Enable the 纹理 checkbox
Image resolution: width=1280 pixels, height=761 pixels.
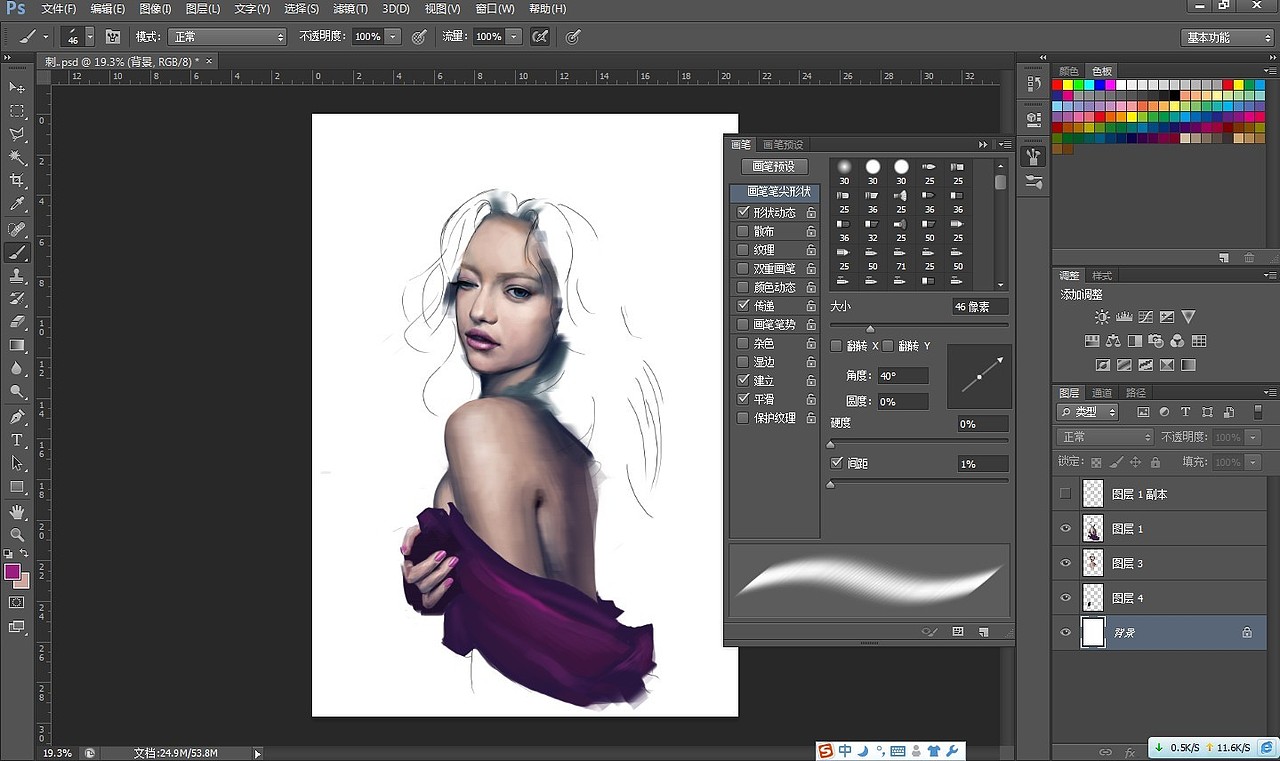[742, 249]
